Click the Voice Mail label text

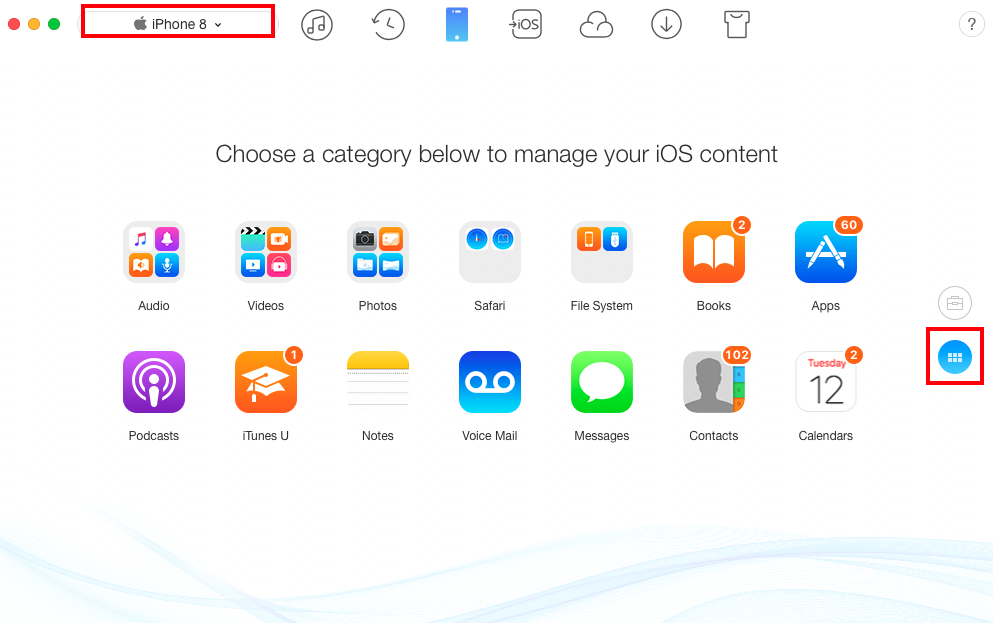[490, 436]
